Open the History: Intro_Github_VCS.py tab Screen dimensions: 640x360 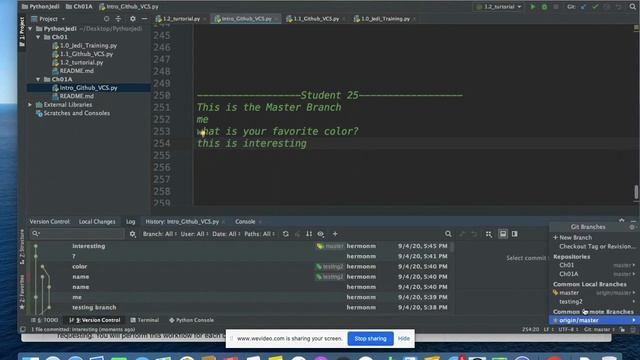pyautogui.click(x=182, y=222)
